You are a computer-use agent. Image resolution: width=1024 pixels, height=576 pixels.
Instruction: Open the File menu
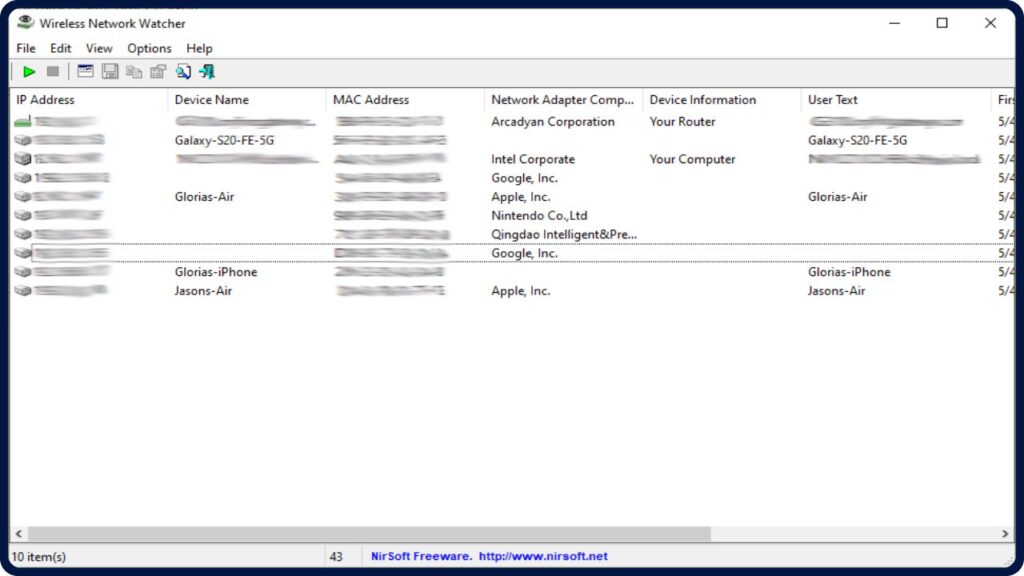coord(26,48)
